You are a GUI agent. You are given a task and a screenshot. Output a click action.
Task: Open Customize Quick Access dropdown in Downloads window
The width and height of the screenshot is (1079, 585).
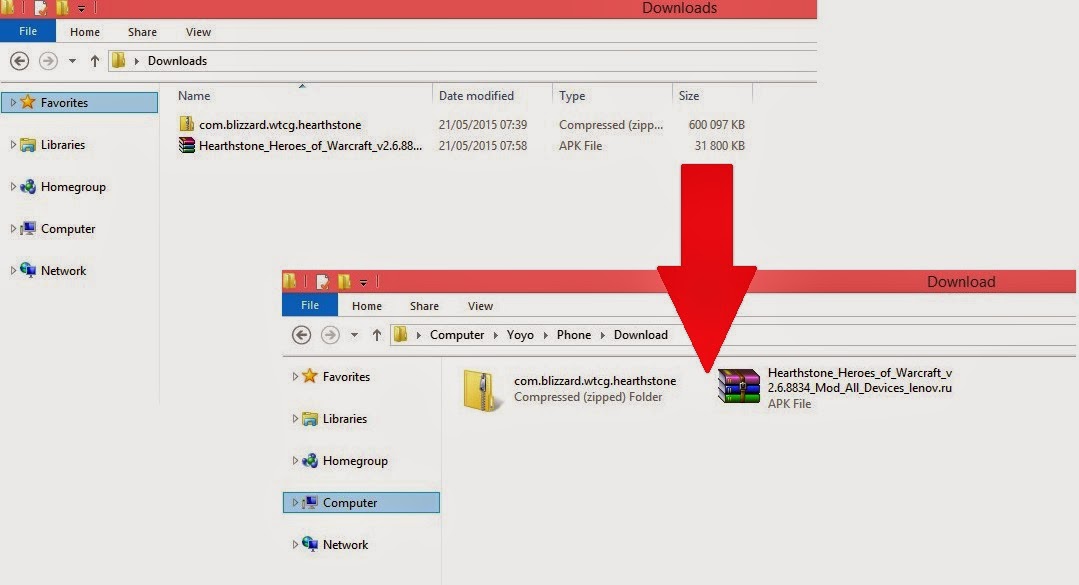coord(81,8)
